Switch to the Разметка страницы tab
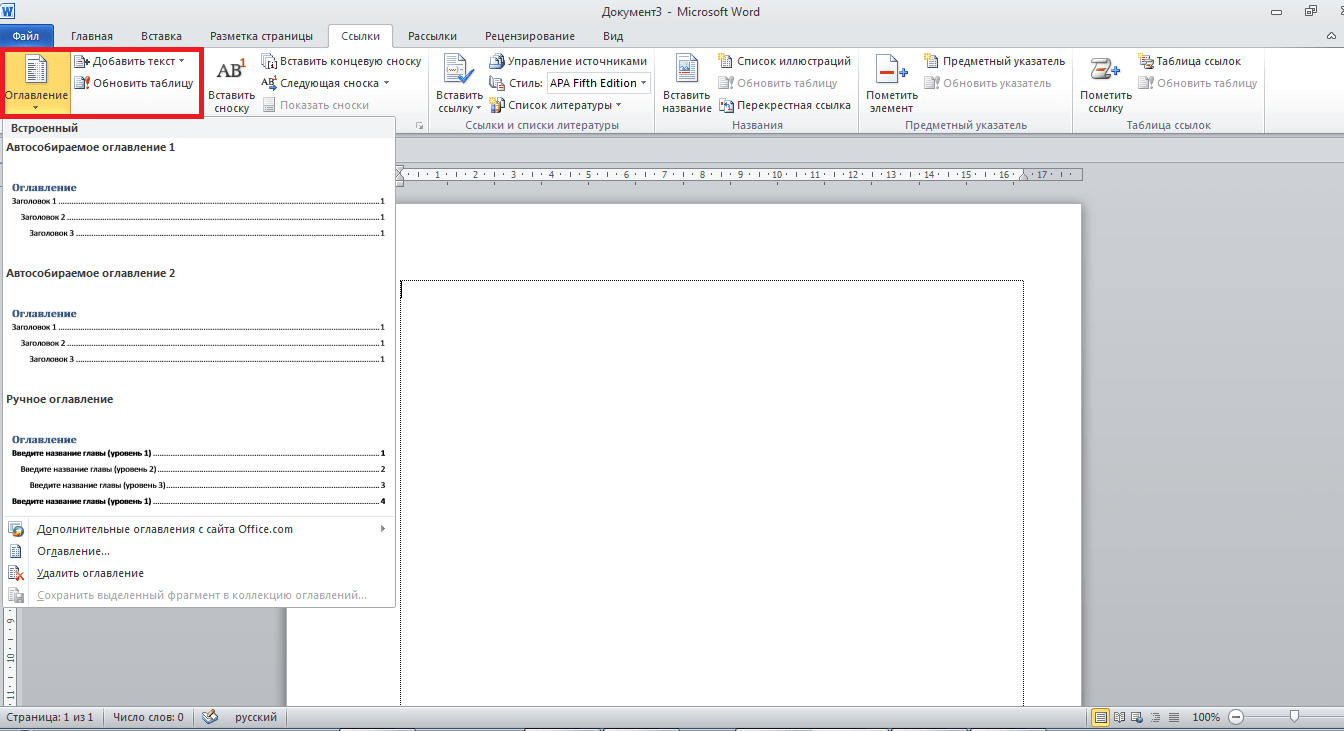The width and height of the screenshot is (1344, 731). pos(261,36)
